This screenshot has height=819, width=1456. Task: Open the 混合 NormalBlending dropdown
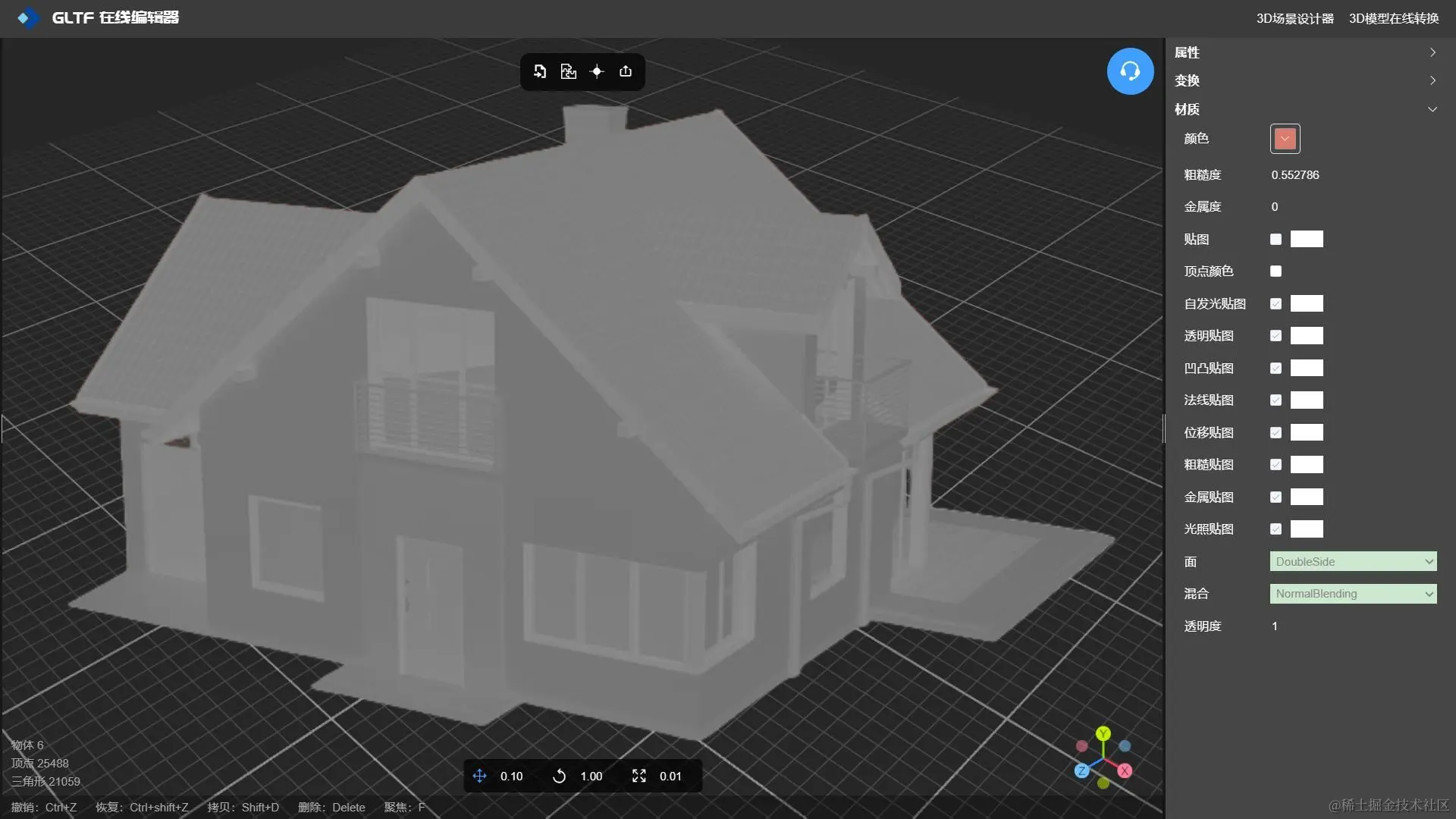pyautogui.click(x=1353, y=594)
